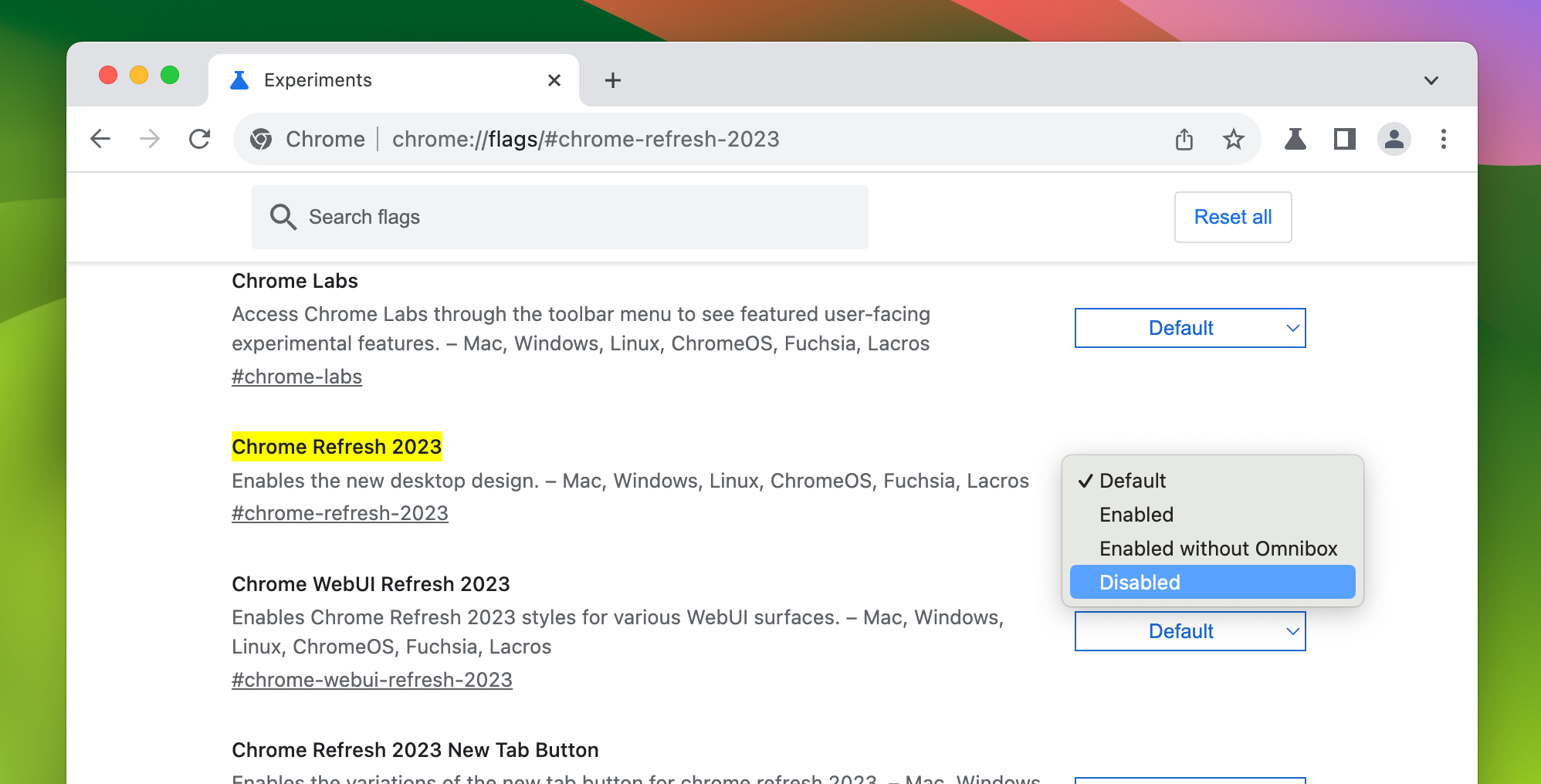Reload the page with the refresh icon
This screenshot has height=784, width=1541.
pos(200,139)
